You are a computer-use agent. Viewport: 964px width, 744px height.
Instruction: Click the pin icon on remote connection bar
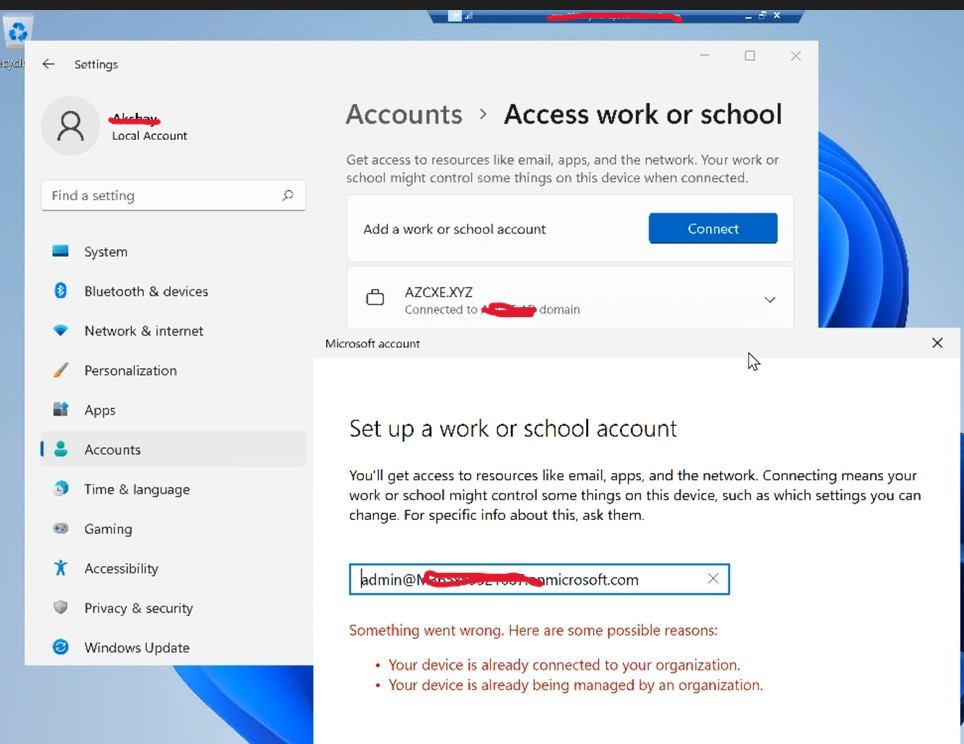tap(455, 16)
